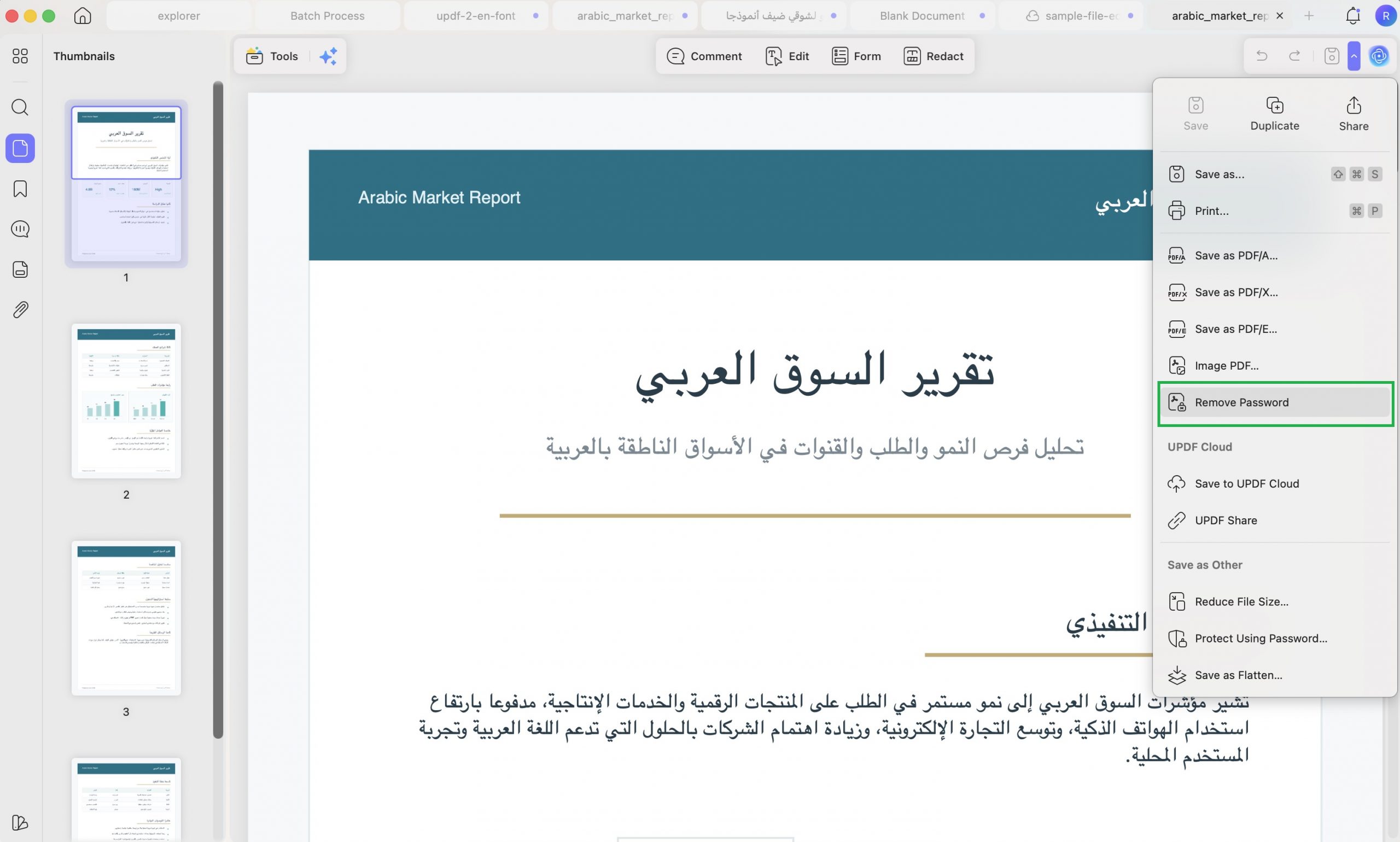
Task: Open the search panel in sidebar
Action: (x=20, y=107)
